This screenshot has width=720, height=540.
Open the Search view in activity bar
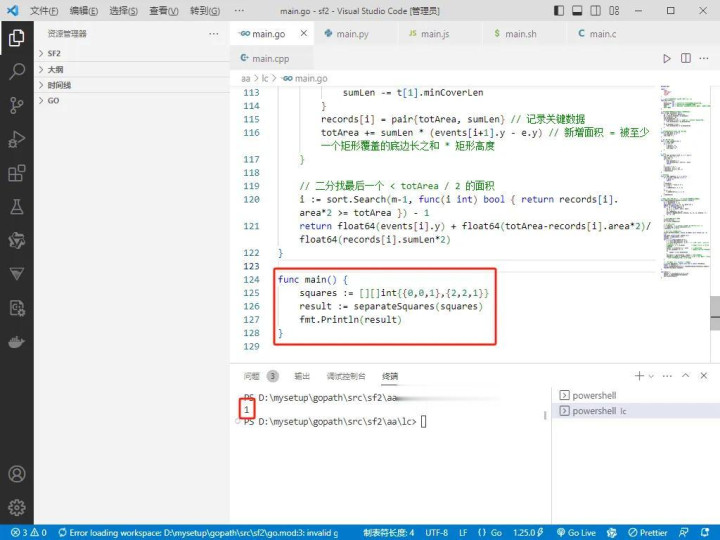tap(16, 72)
